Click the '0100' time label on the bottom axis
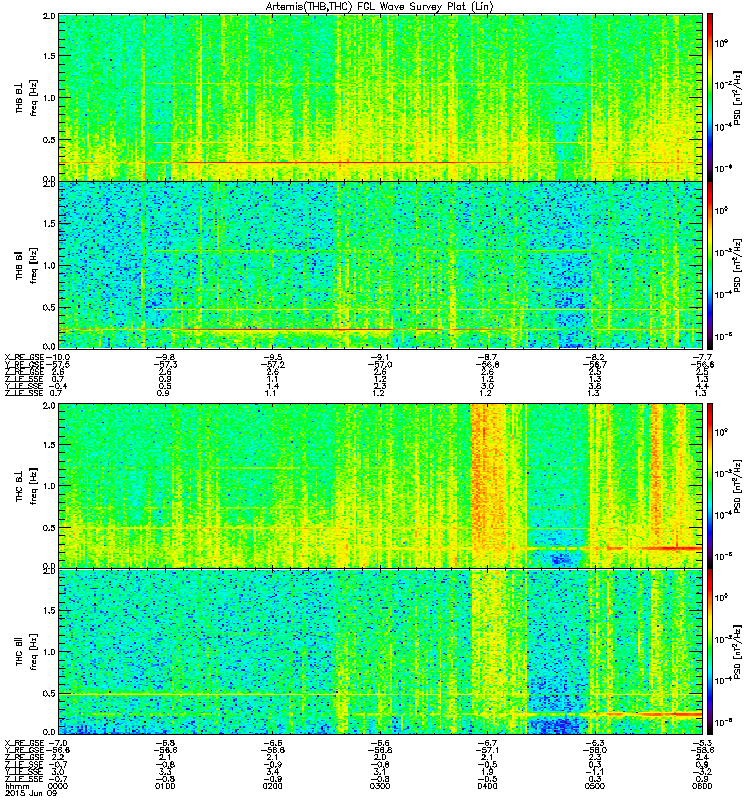Viewport: 750px width, 800px height. [x=165, y=786]
